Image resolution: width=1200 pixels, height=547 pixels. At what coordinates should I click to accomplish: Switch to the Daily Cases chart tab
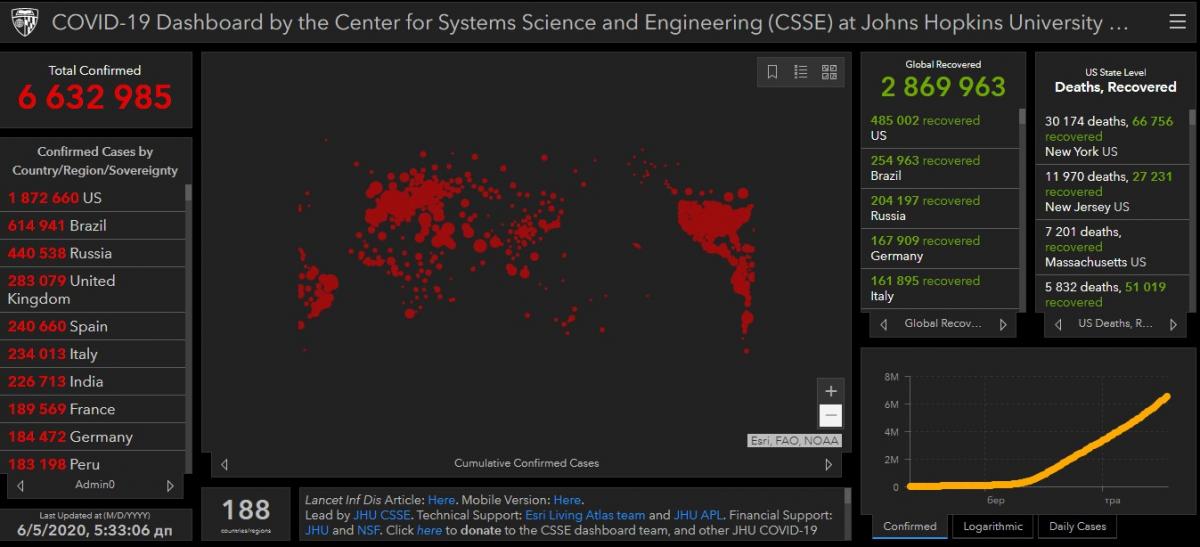pos(1077,526)
